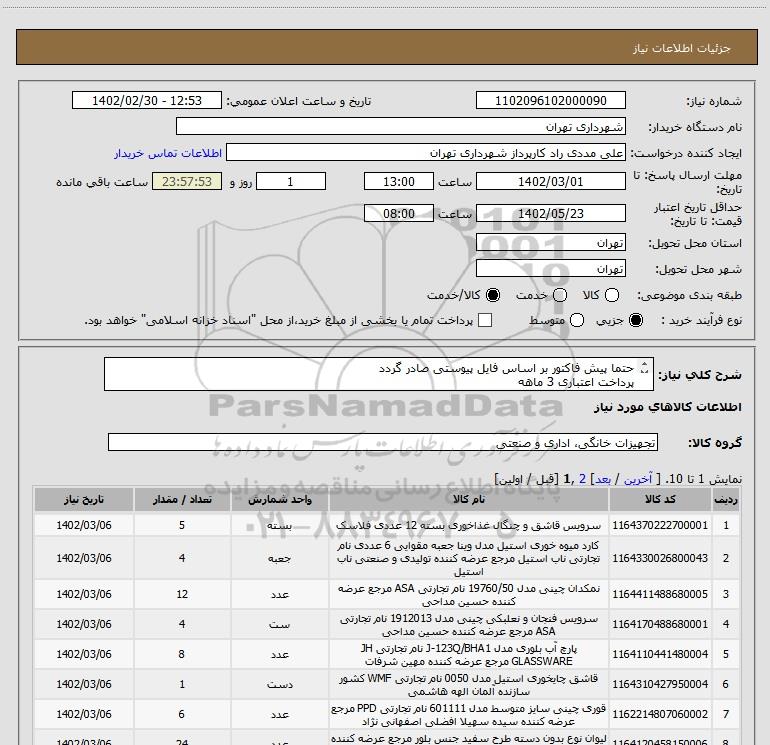Click the آخرین pagination link
The height and width of the screenshot is (745, 770).
click(638, 479)
